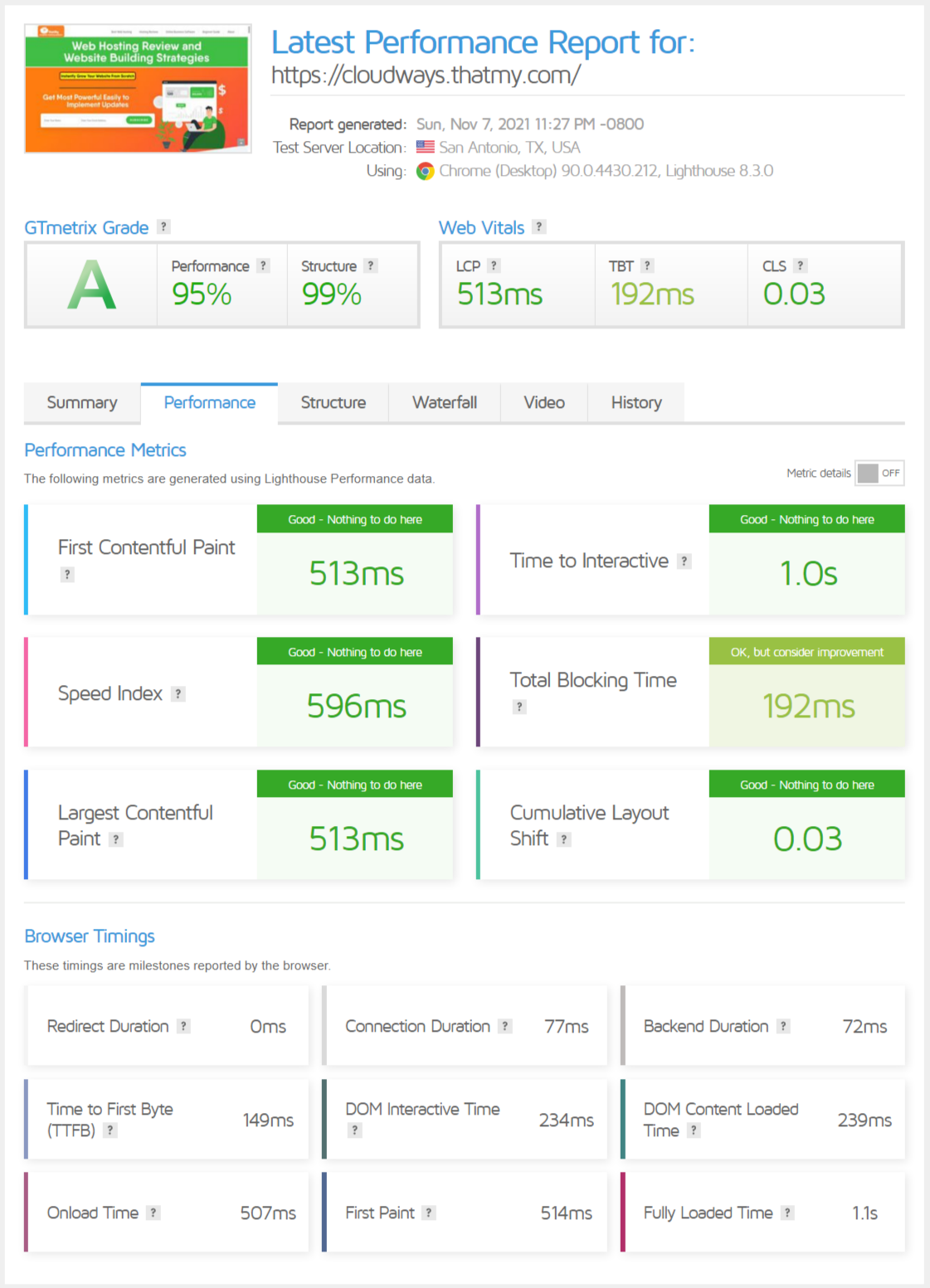Click the 0ms Redirect Duration value
The height and width of the screenshot is (1288, 930).
(x=268, y=1026)
